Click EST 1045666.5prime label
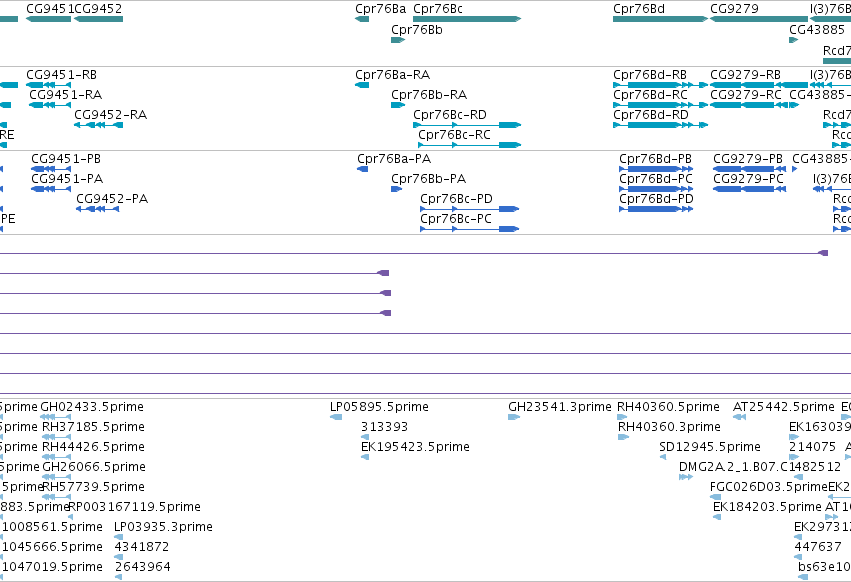This screenshot has height=582, width=851. (53, 547)
